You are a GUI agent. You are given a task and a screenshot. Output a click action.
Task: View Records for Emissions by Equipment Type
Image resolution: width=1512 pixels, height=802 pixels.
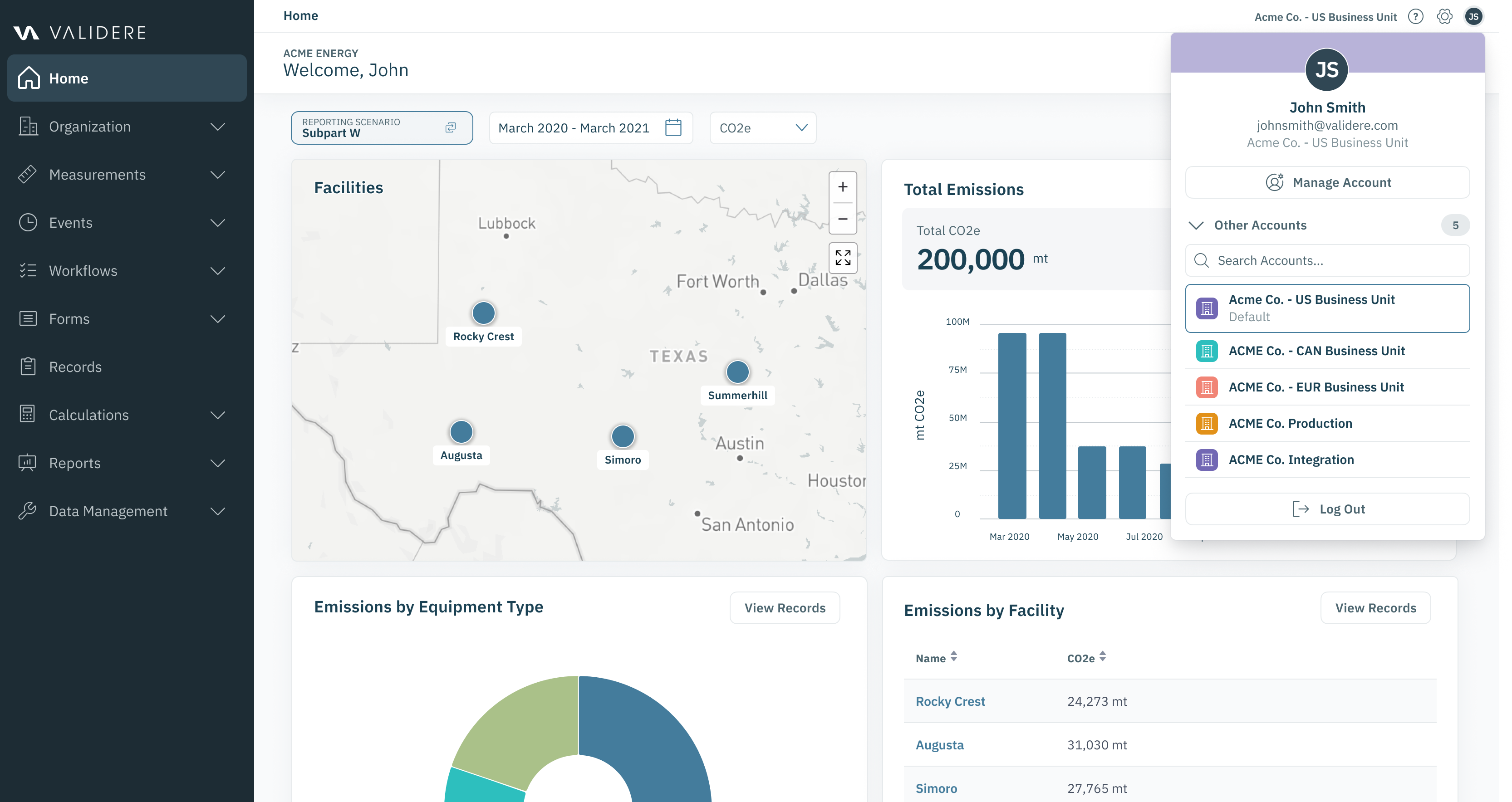(x=784, y=608)
